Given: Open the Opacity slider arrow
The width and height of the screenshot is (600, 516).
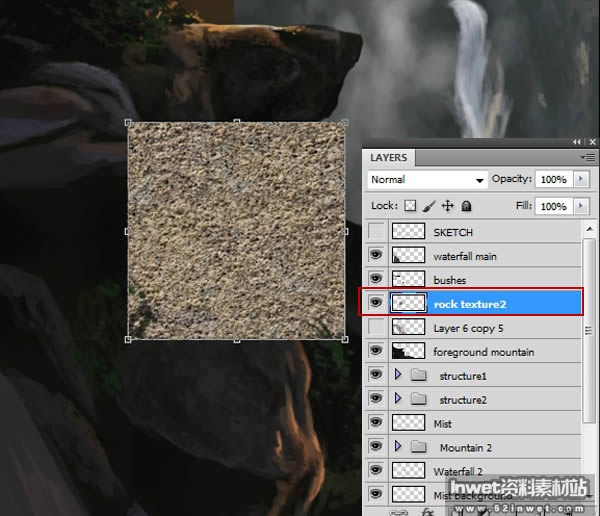Looking at the screenshot, I should 581,179.
